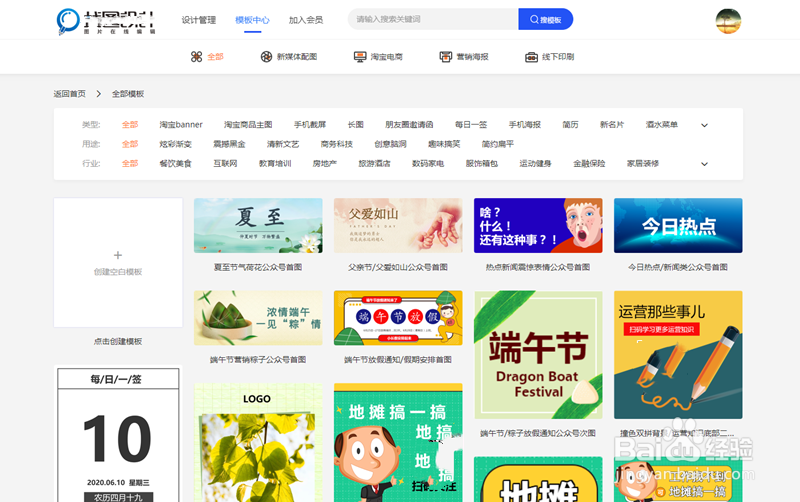Select 全部 in the 用途 filter row
This screenshot has height=502, width=800.
130,144
